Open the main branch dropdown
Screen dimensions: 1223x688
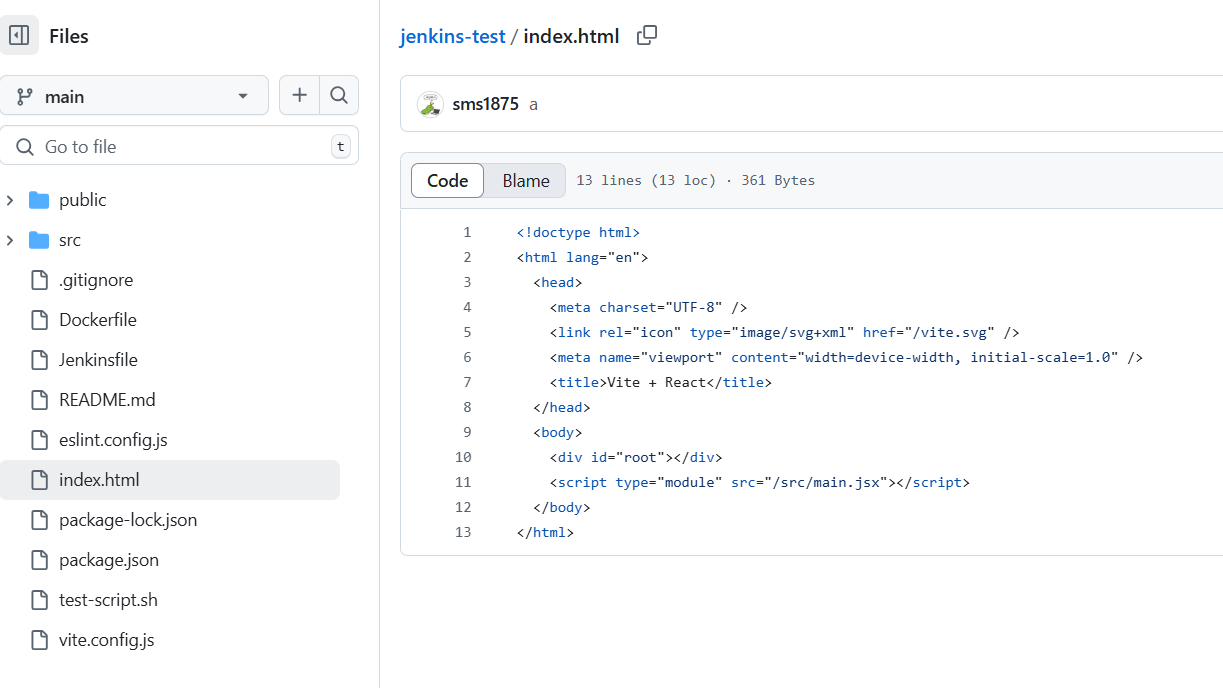coord(134,96)
